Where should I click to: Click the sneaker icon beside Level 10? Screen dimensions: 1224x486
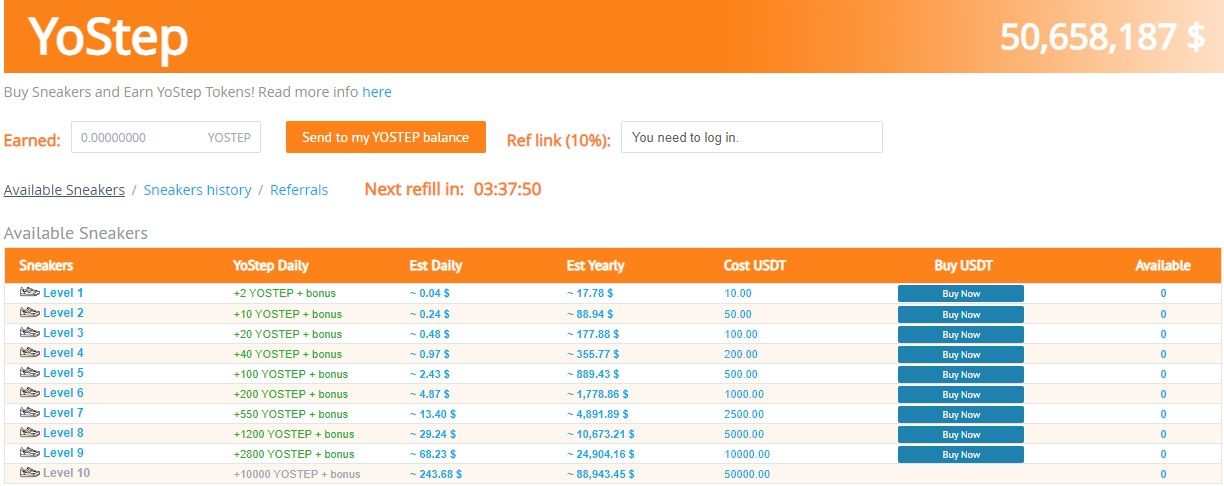(29, 473)
